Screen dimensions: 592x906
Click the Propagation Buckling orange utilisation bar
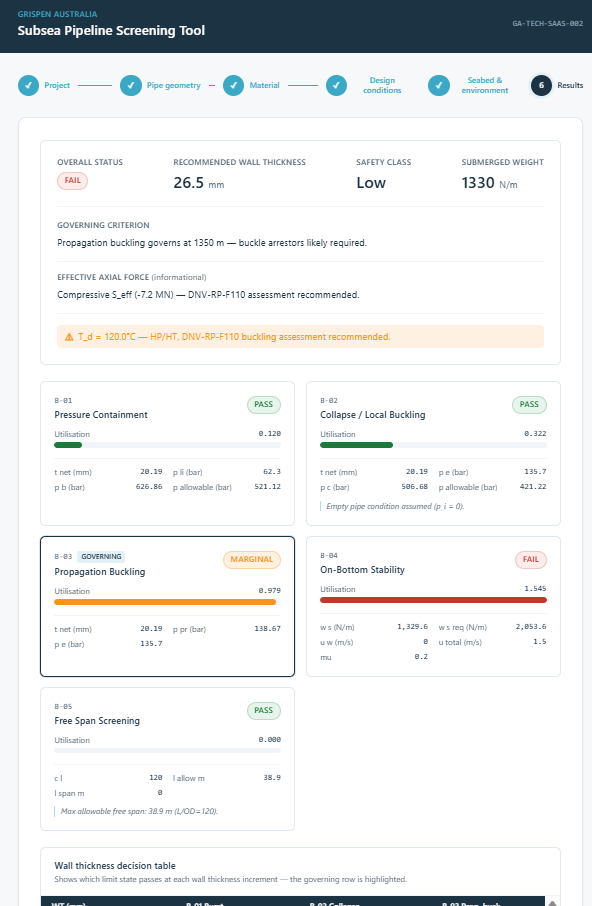[x=165, y=602]
